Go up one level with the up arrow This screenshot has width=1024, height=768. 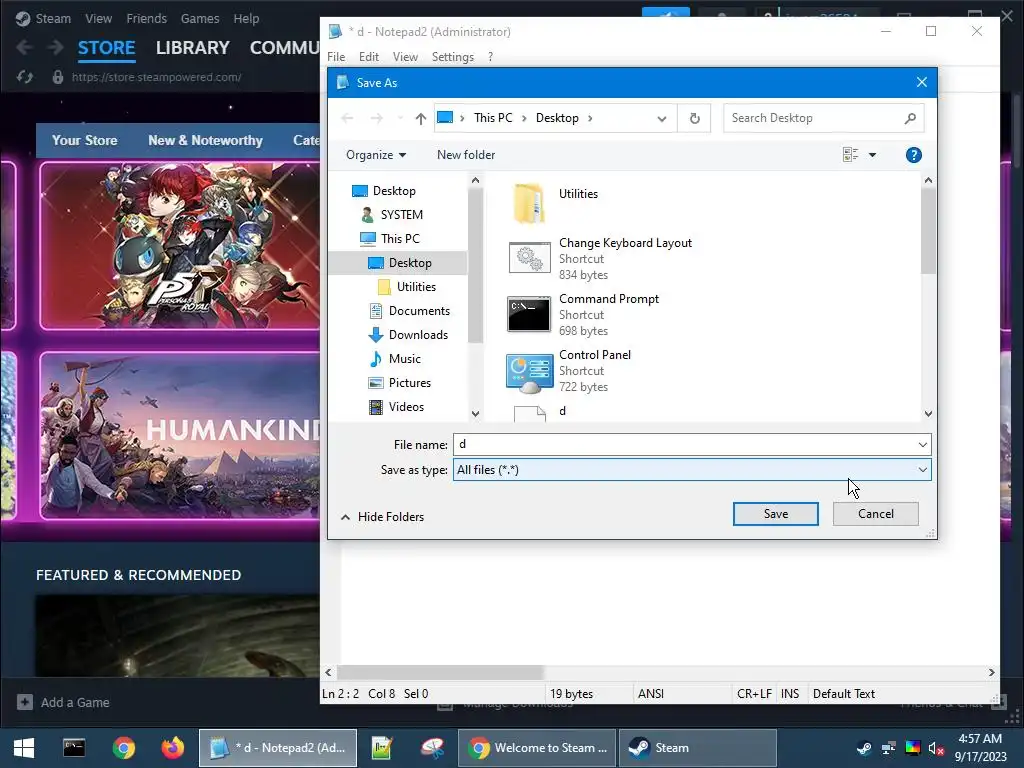tap(421, 118)
